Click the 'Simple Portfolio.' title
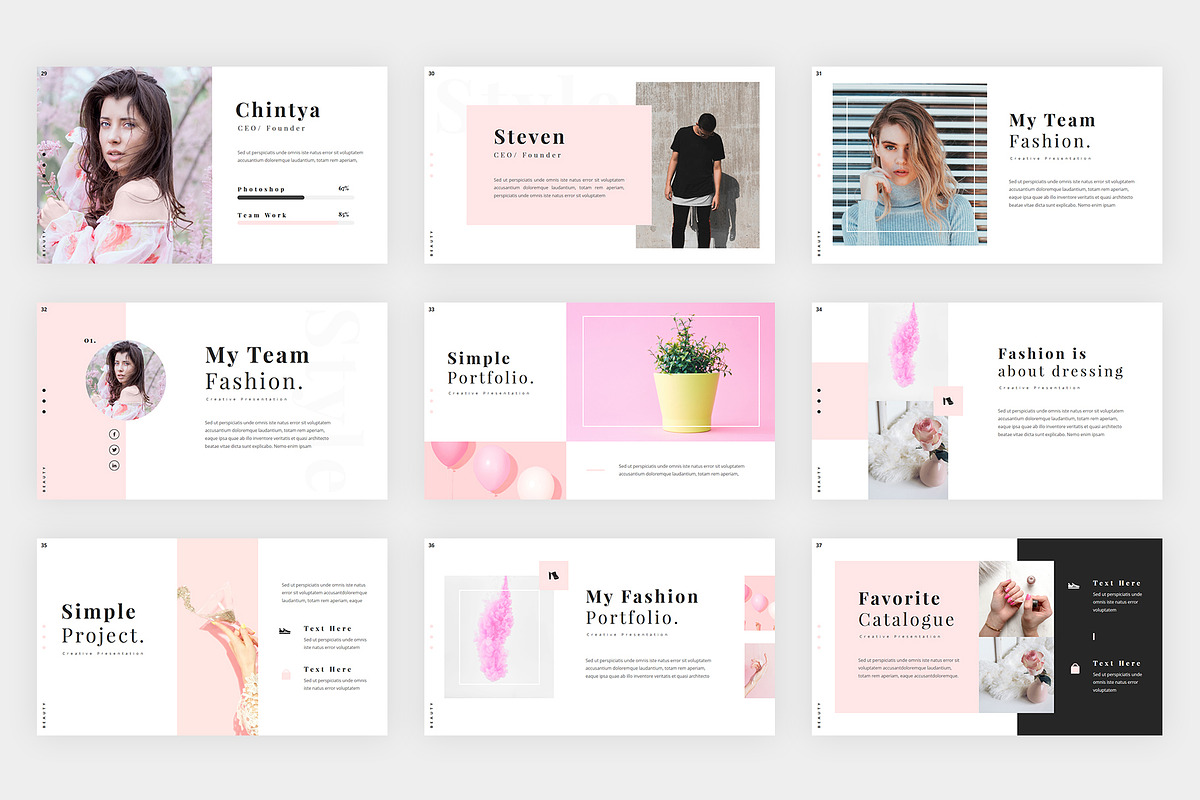This screenshot has width=1200, height=800. tap(490, 368)
